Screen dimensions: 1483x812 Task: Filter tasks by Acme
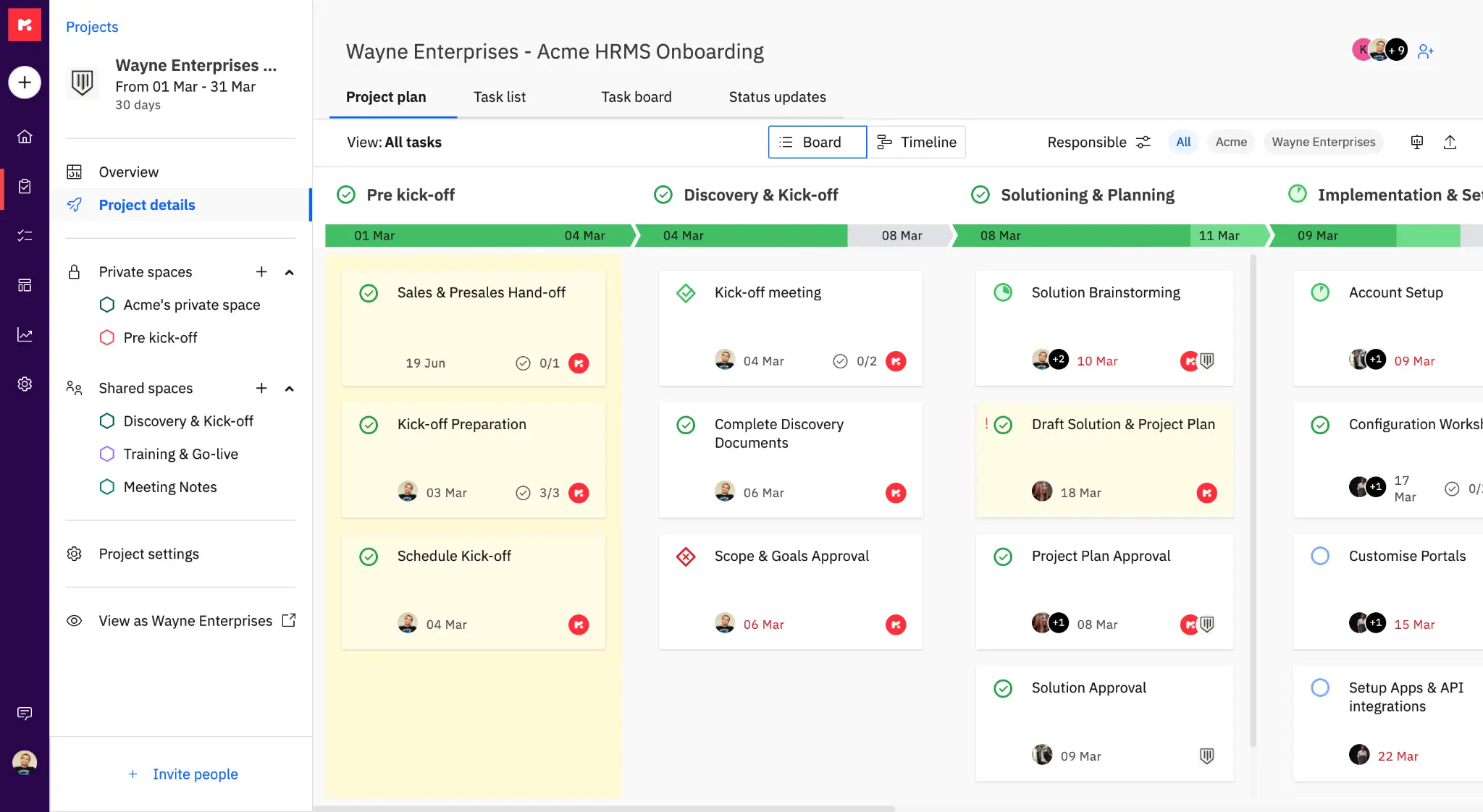(1231, 142)
